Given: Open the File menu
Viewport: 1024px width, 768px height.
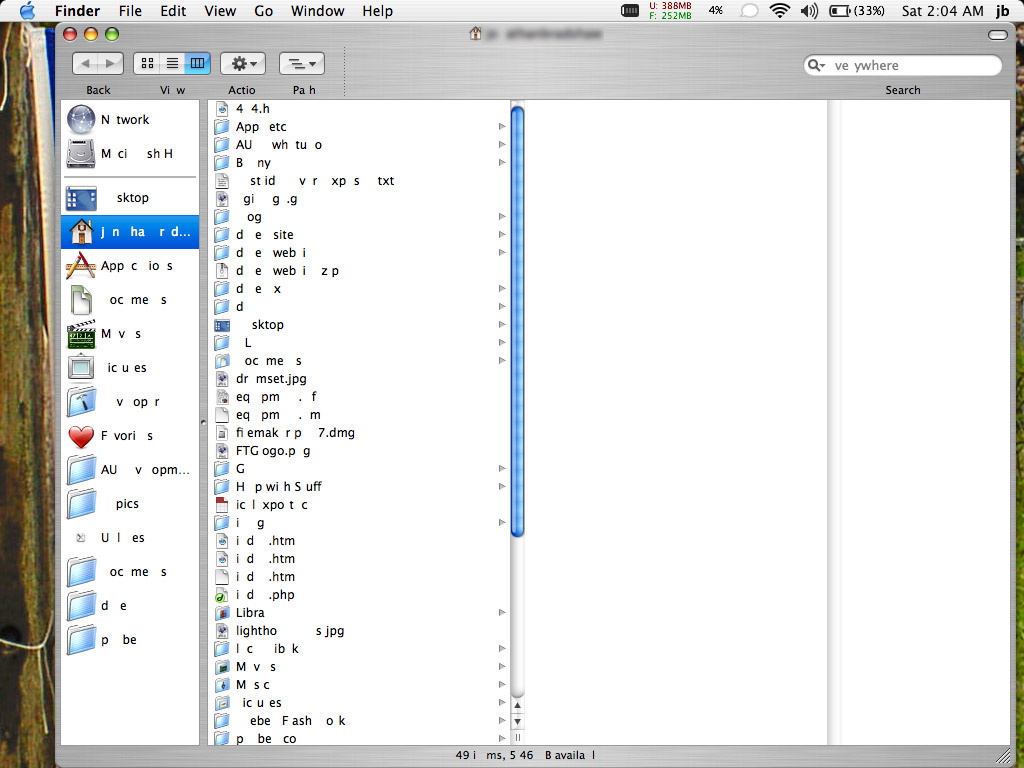Looking at the screenshot, I should tap(130, 11).
